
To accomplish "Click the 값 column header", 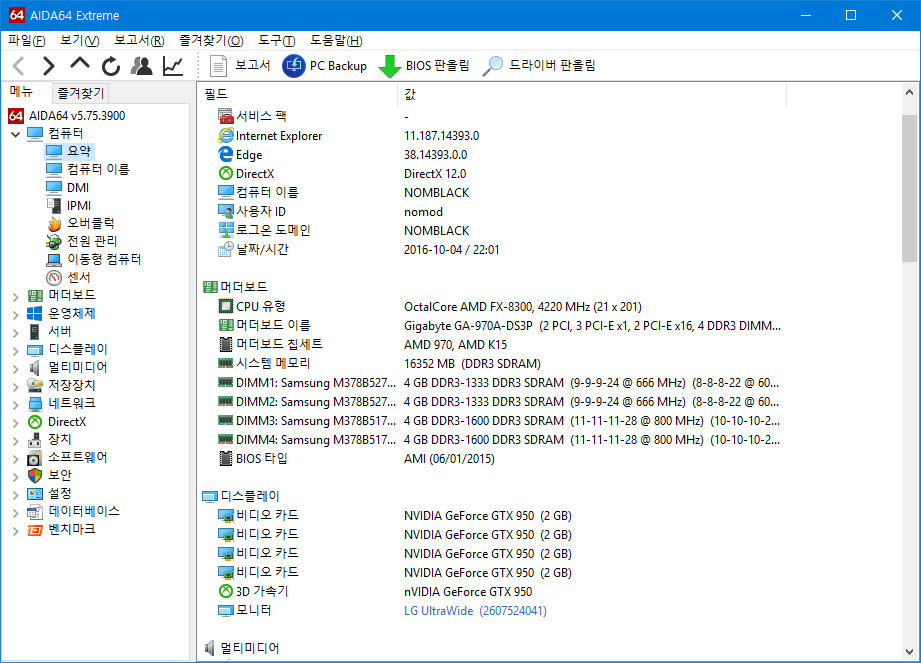I will click(x=592, y=94).
